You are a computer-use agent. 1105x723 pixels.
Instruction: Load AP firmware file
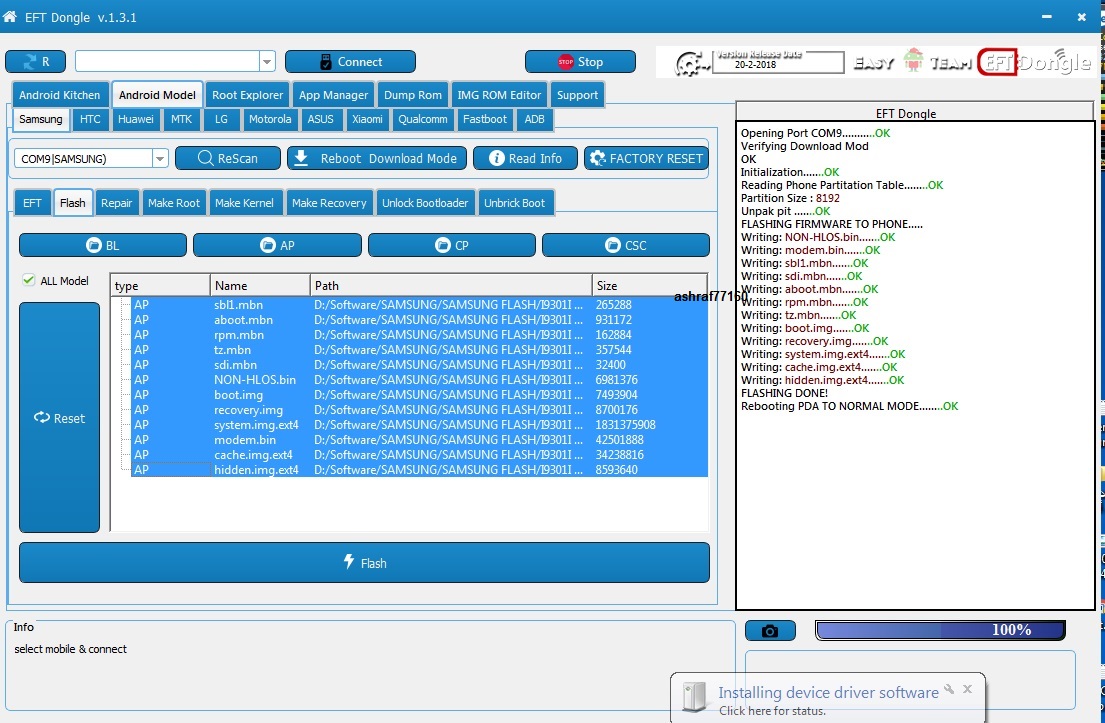click(x=277, y=245)
